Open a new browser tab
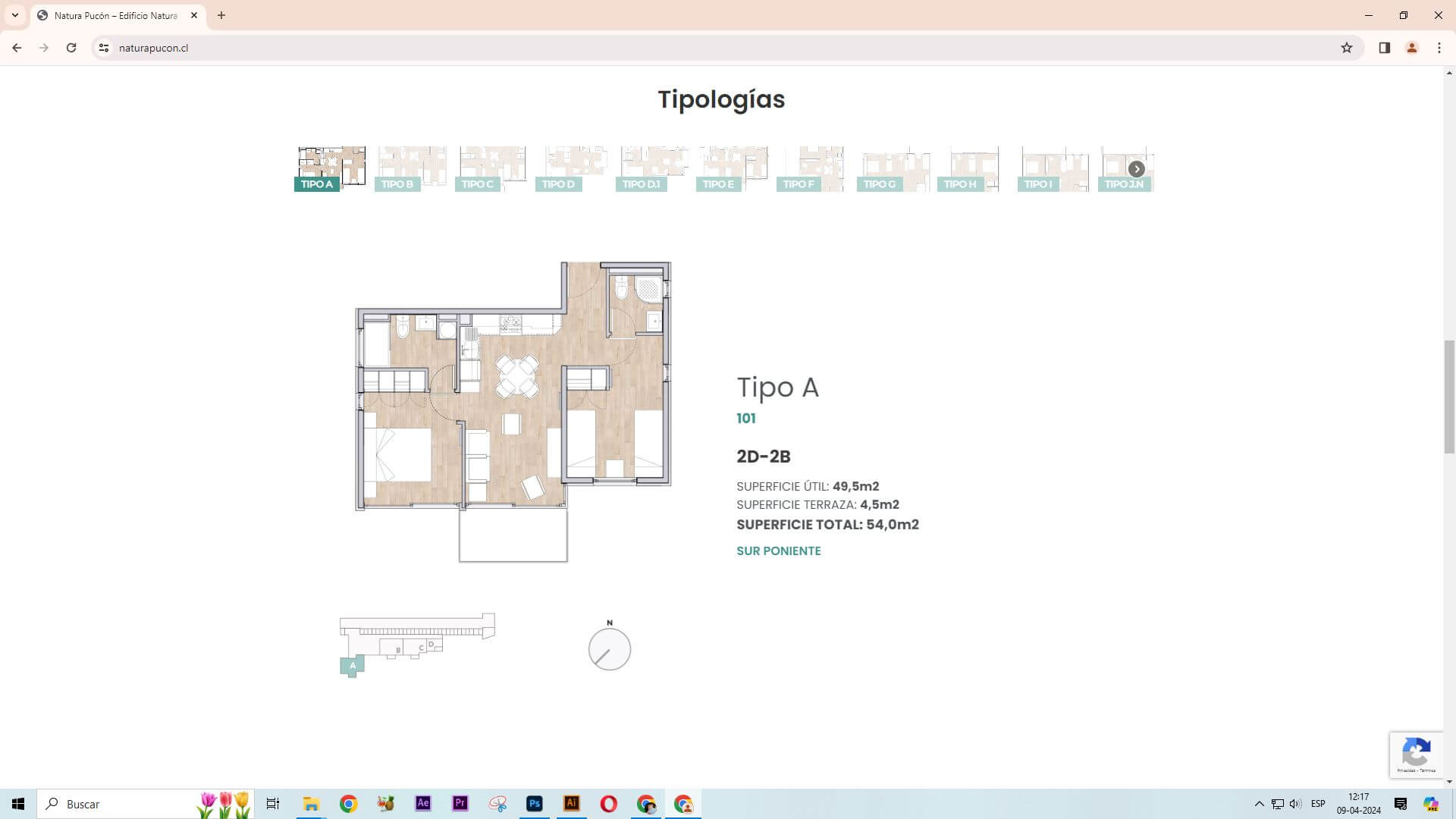 (221, 15)
